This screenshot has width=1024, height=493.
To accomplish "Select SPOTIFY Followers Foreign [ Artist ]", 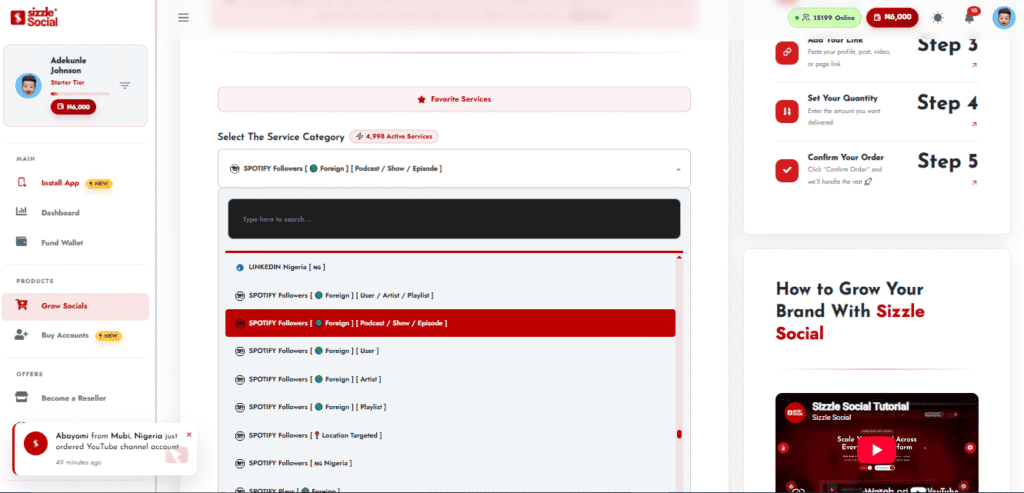I will 451,379.
